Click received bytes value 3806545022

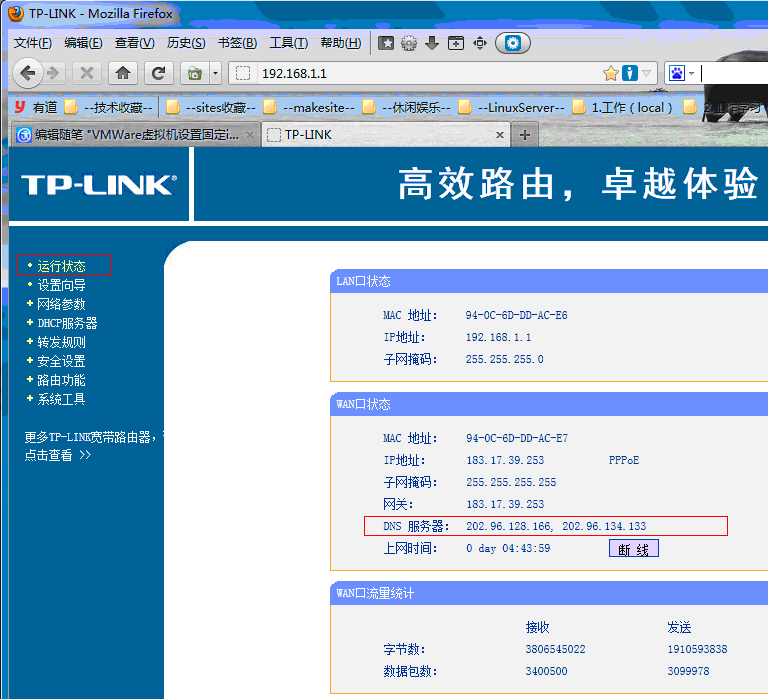[555, 649]
